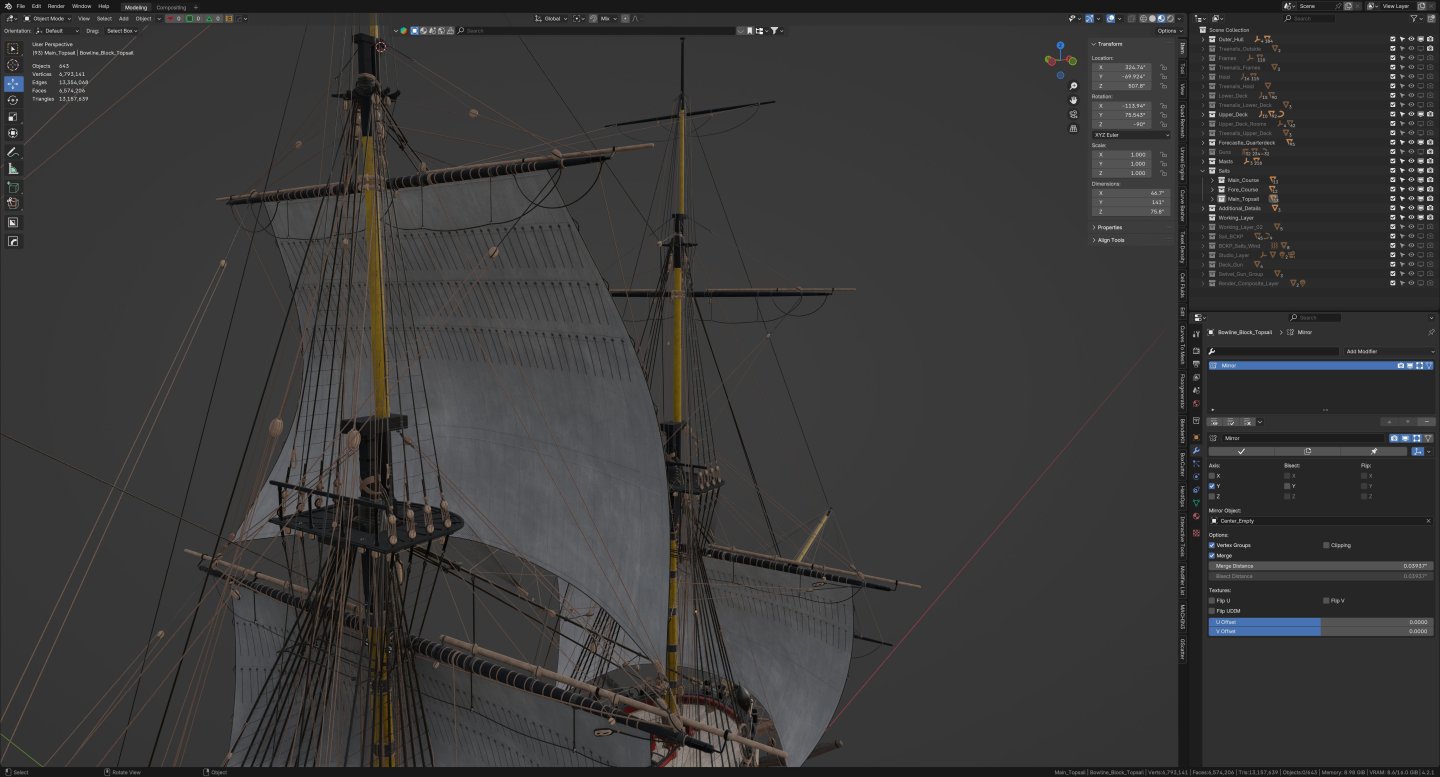Open the Material properties tab icon
Screen dimensions: 1440x777
[1196, 516]
